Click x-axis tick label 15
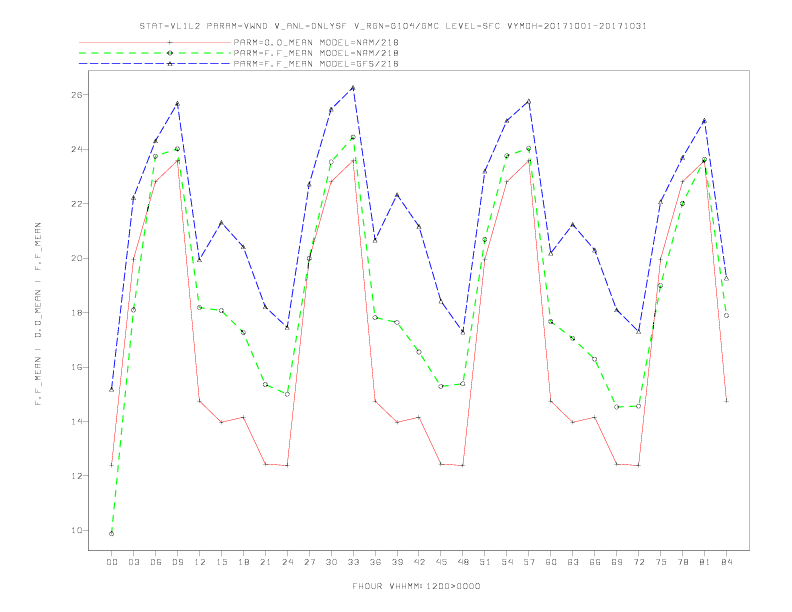Screen dimensions: 792x612 (x=221, y=562)
